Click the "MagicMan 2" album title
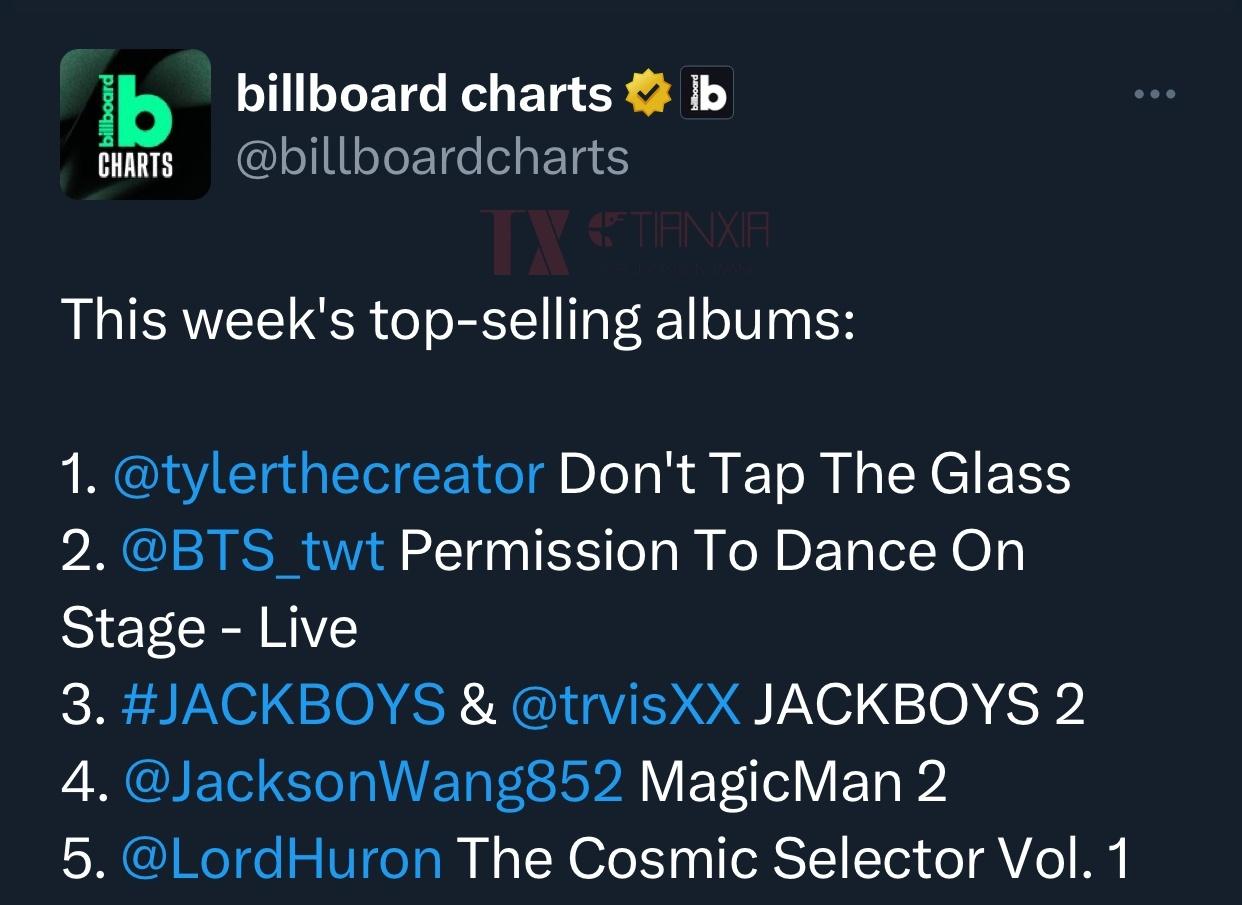1242x905 pixels. tap(793, 782)
